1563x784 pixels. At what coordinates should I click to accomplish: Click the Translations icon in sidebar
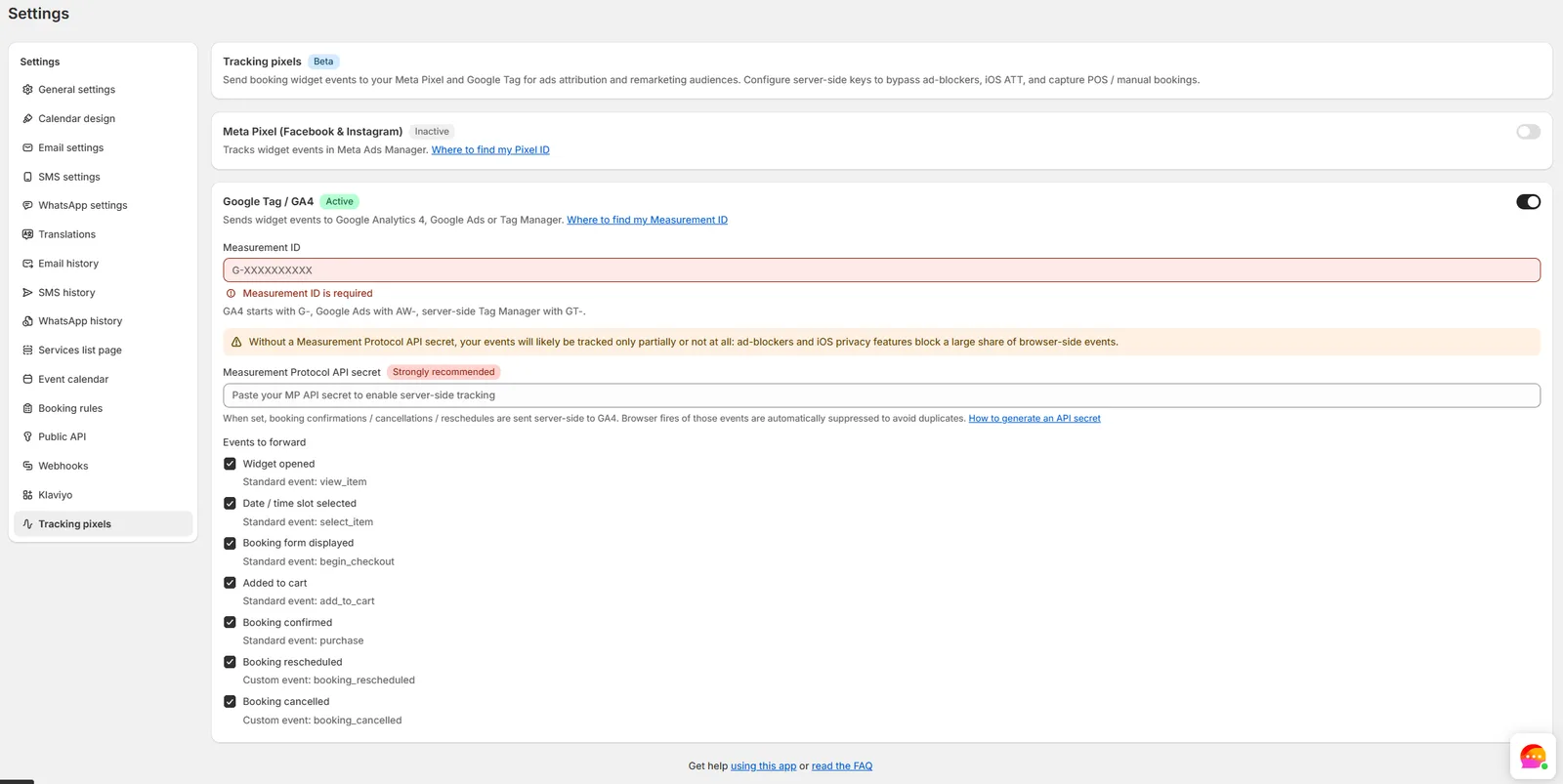[x=27, y=235]
